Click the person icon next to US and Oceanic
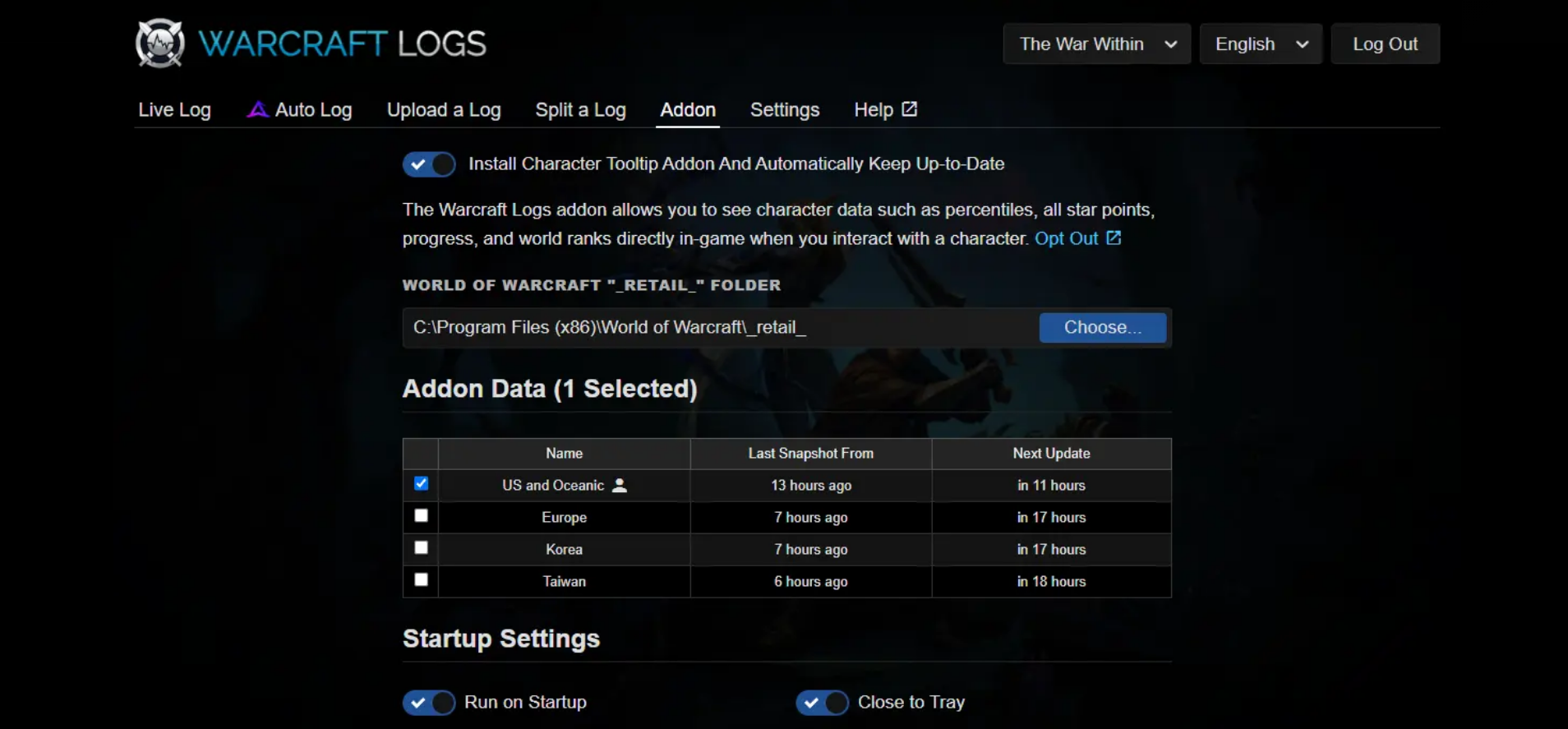Viewport: 1568px width, 729px height. [x=620, y=486]
